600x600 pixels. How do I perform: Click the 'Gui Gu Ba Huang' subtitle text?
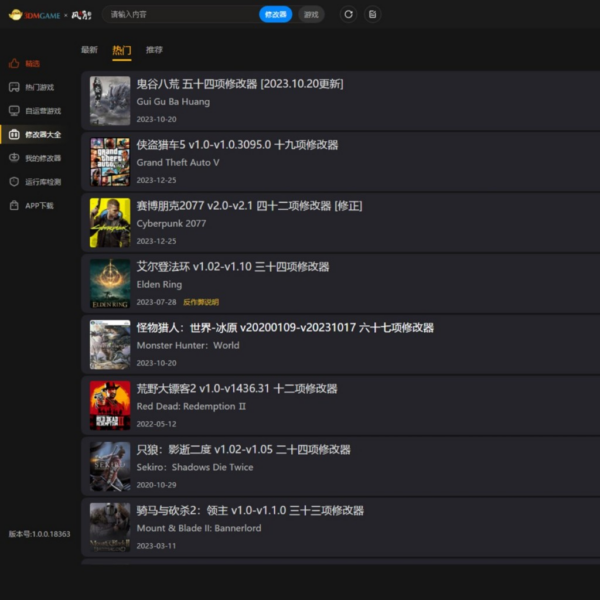coord(173,102)
